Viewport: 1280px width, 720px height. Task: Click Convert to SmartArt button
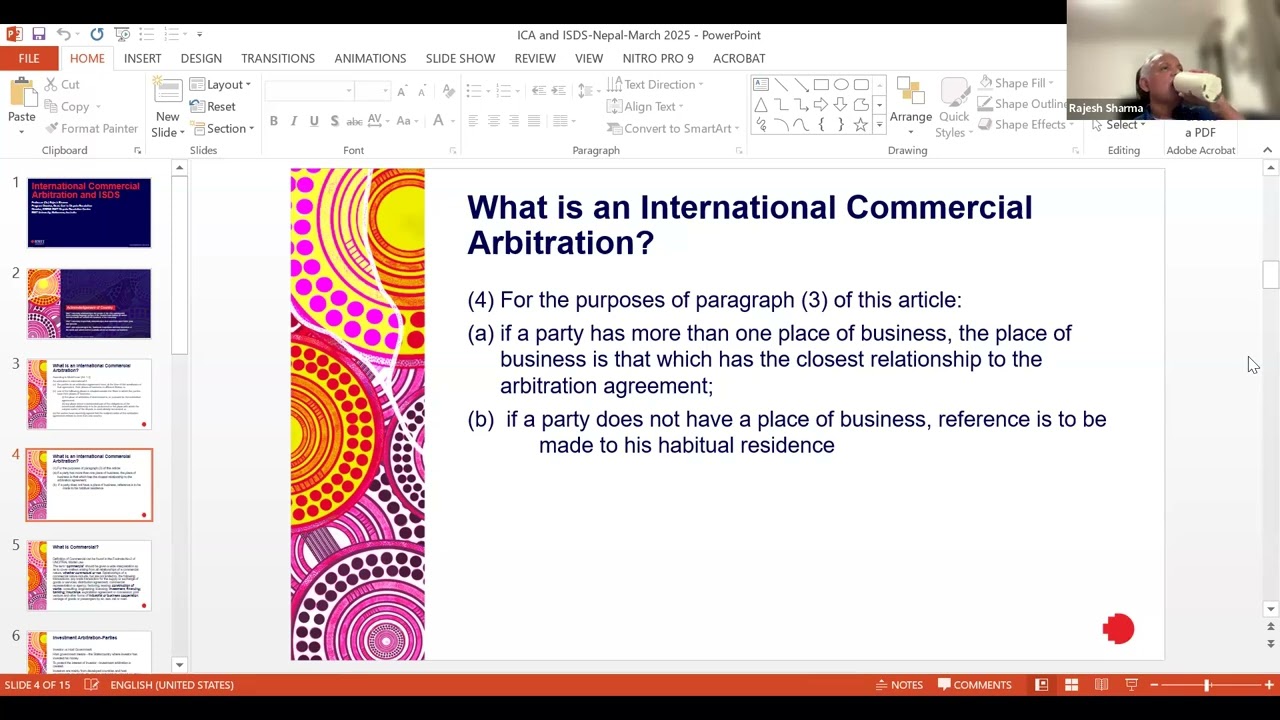click(x=673, y=129)
